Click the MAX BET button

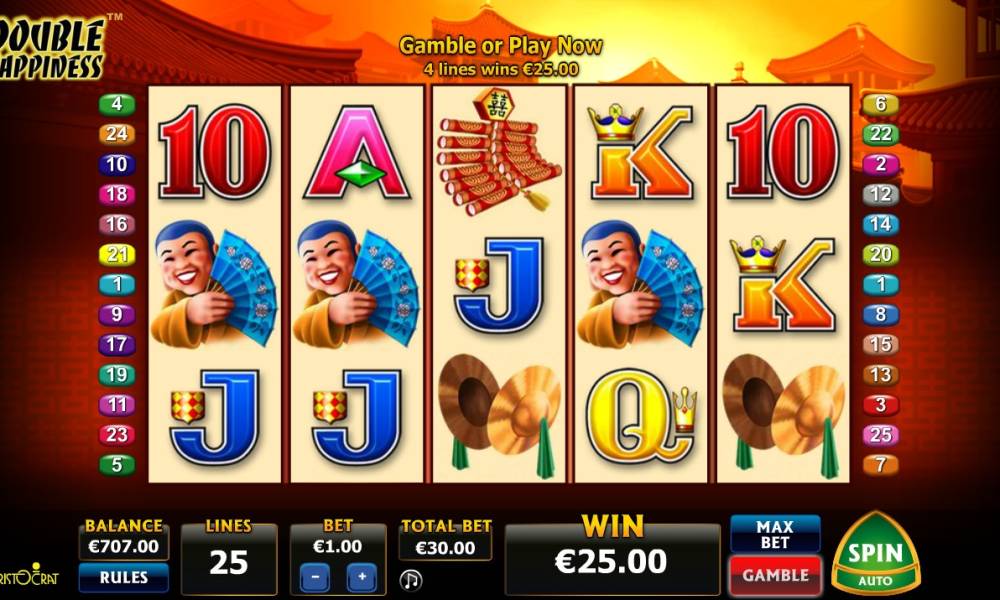[x=775, y=534]
